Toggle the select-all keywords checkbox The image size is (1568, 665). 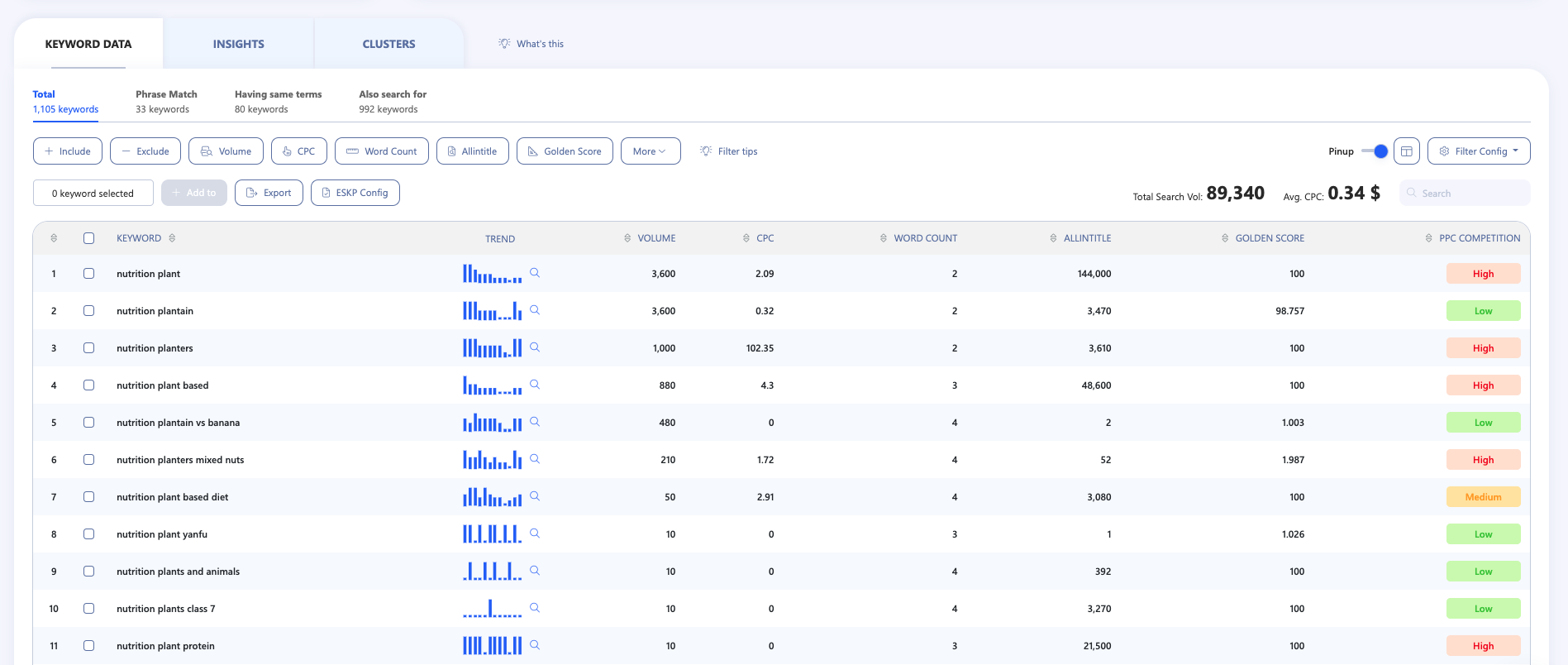(x=88, y=238)
